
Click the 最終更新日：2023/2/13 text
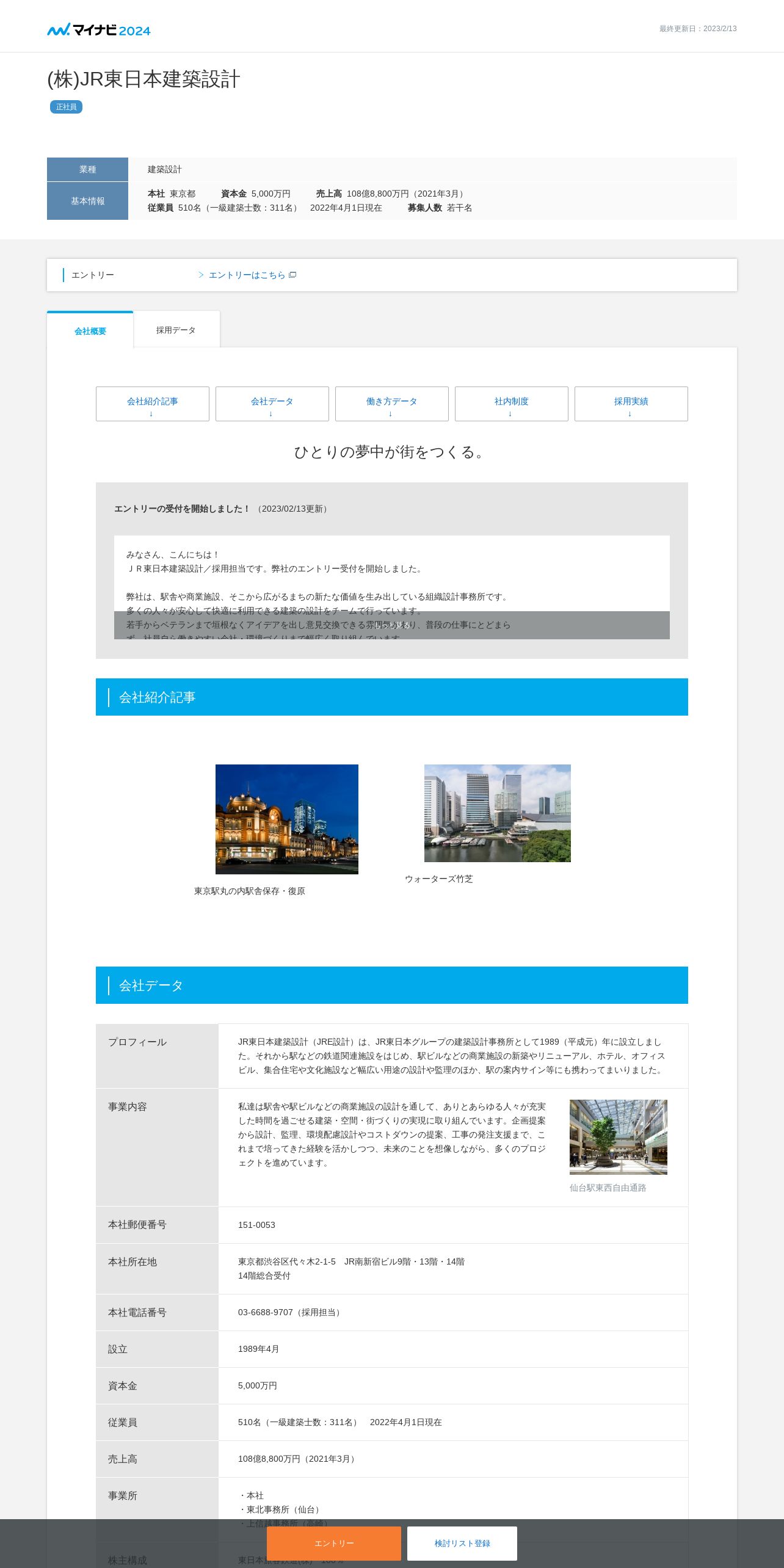coord(698,29)
